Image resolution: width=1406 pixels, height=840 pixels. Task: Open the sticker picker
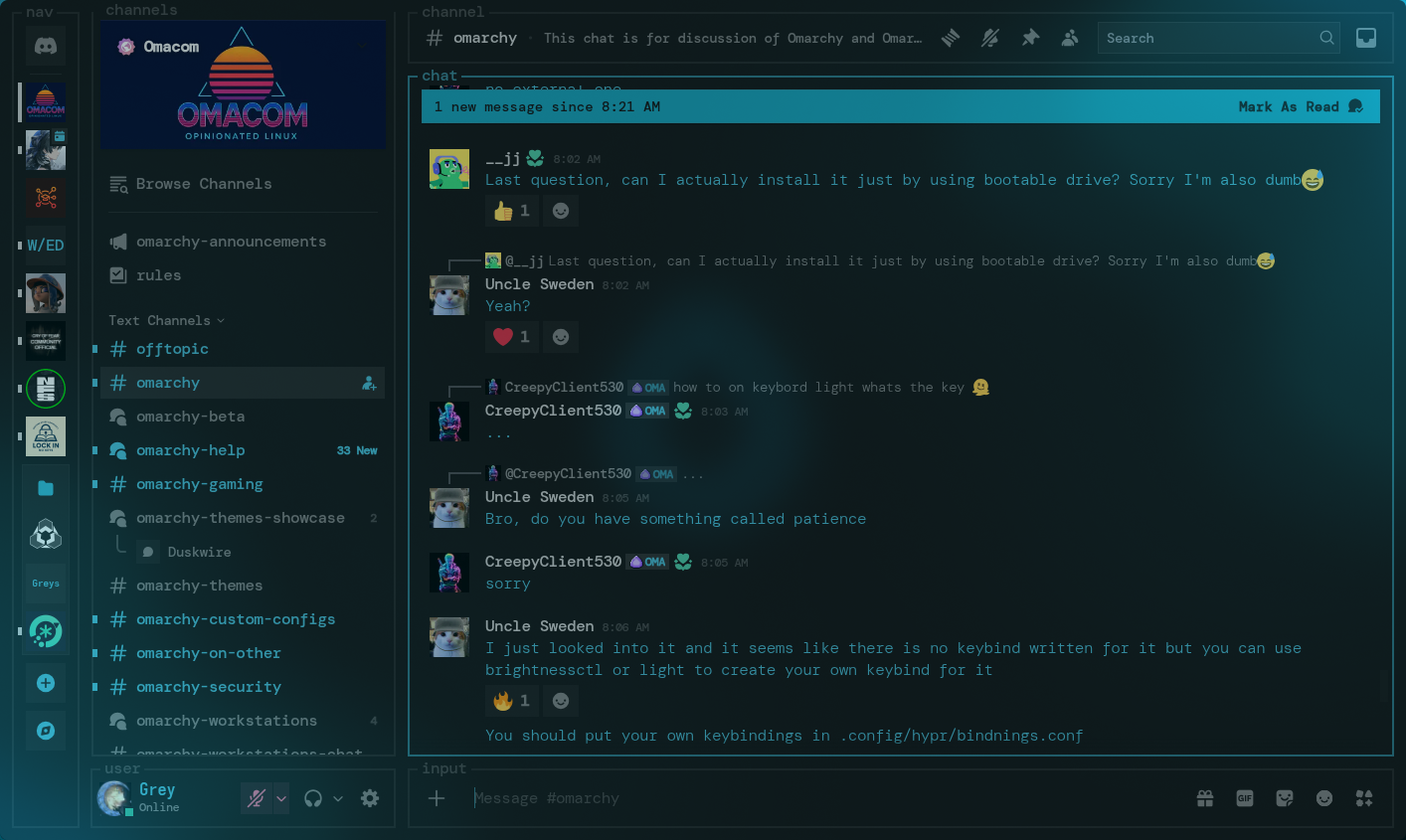click(x=1285, y=798)
